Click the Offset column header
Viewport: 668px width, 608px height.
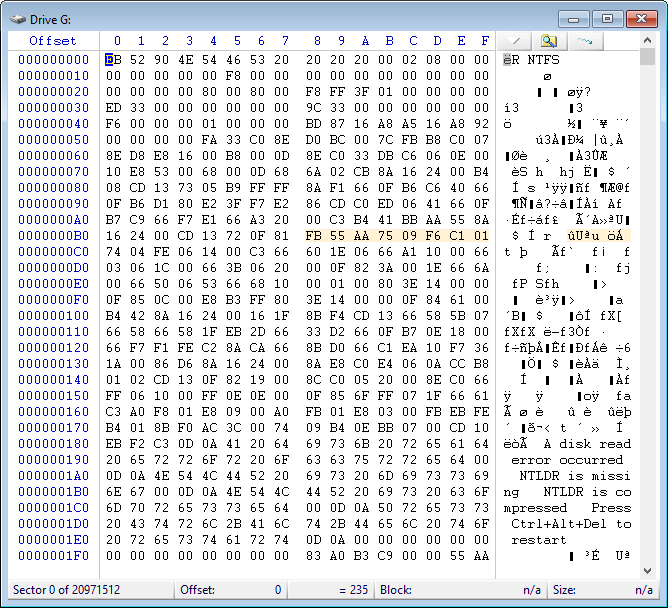[x=52, y=41]
